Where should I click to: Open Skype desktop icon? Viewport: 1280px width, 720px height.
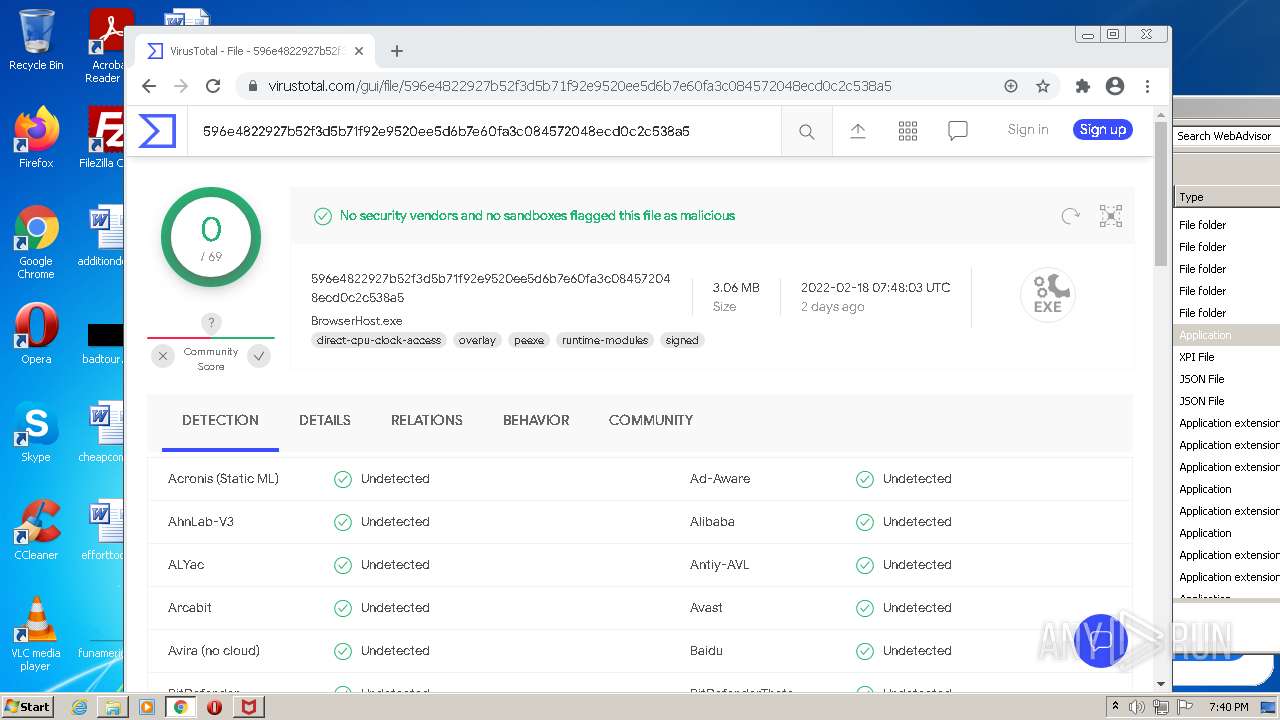pos(36,431)
